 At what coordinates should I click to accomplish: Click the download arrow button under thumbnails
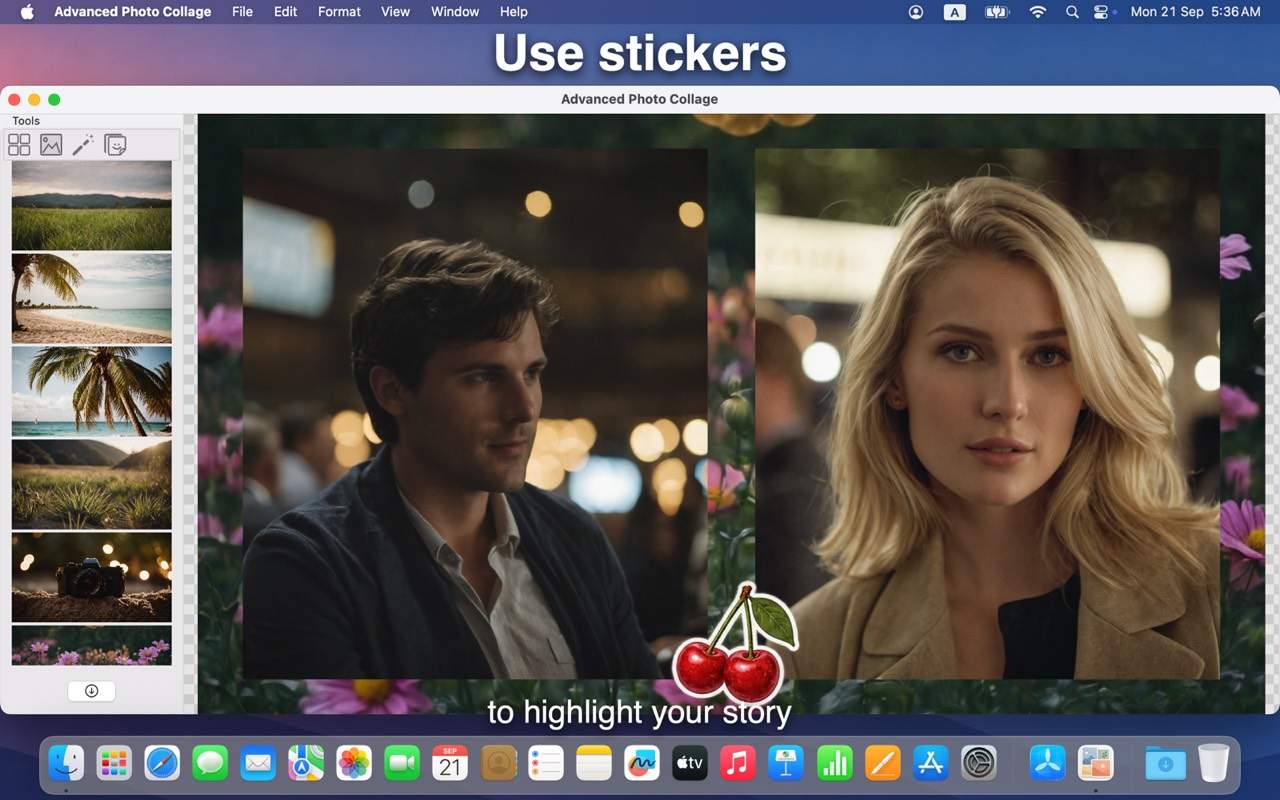click(x=91, y=691)
